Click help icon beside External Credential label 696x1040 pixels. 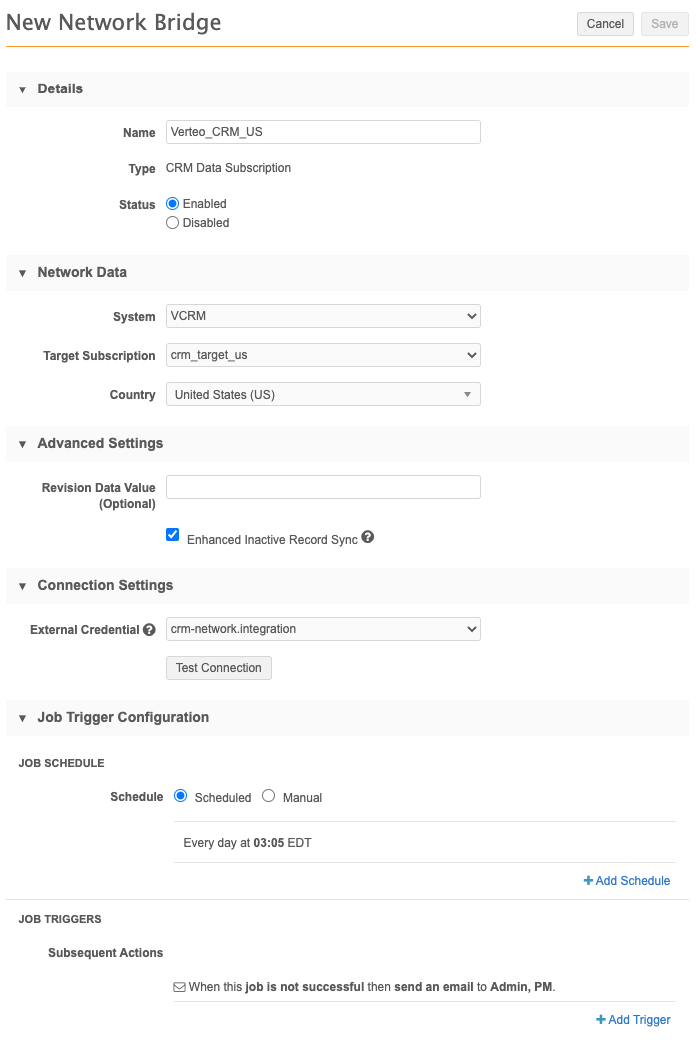coord(149,630)
